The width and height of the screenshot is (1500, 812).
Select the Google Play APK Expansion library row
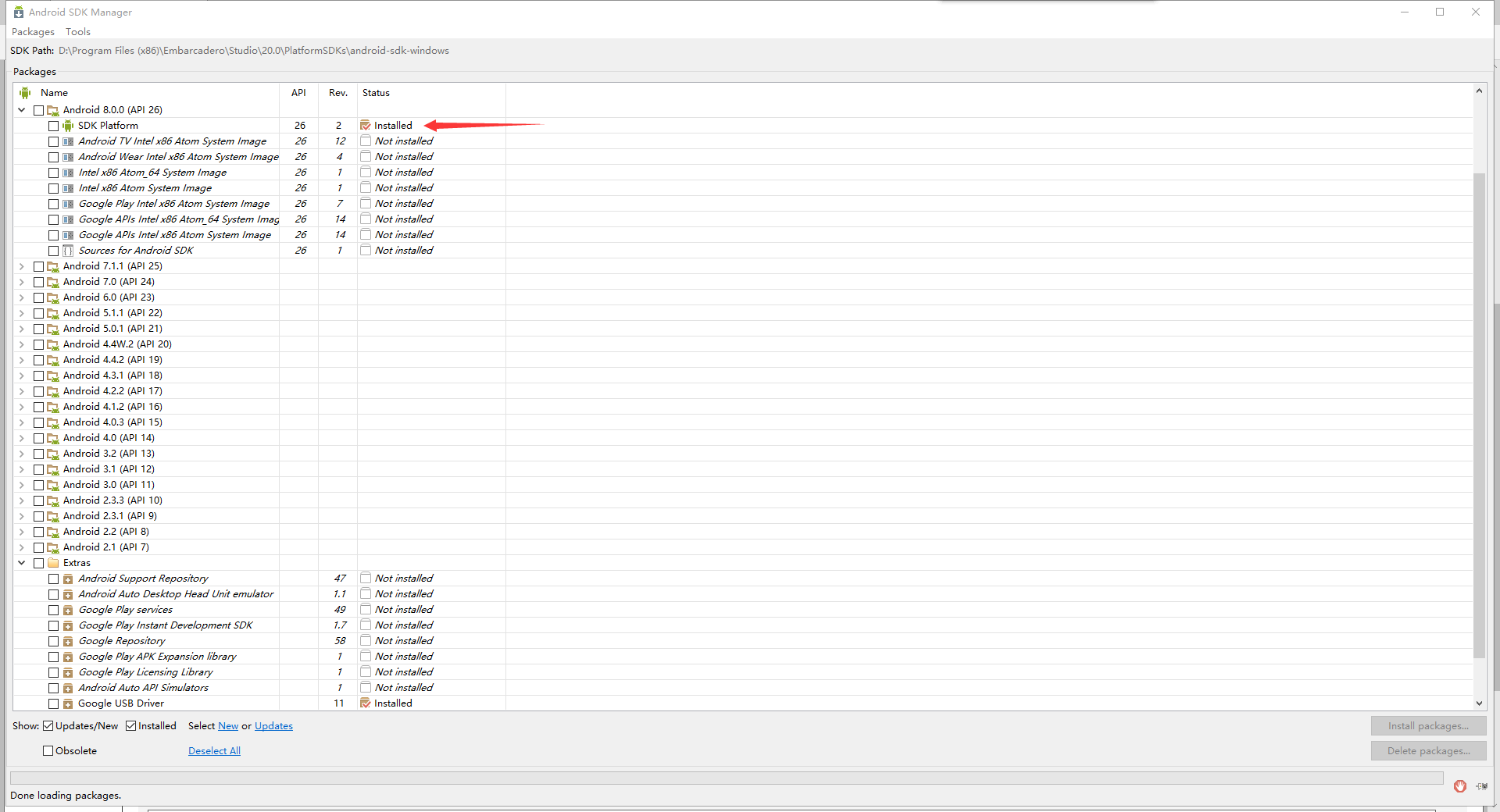(742, 657)
